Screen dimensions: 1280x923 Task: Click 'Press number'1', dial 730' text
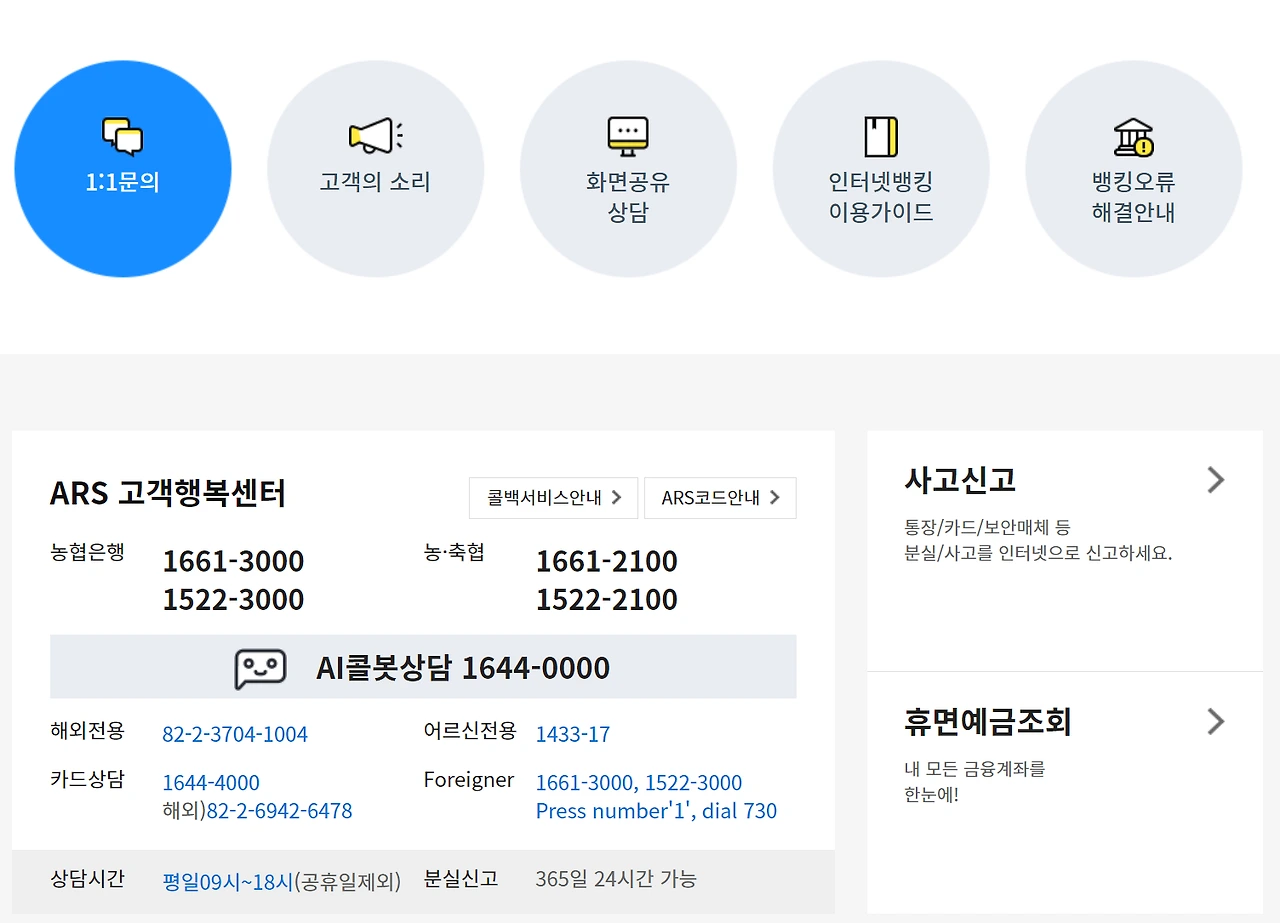coord(656,811)
